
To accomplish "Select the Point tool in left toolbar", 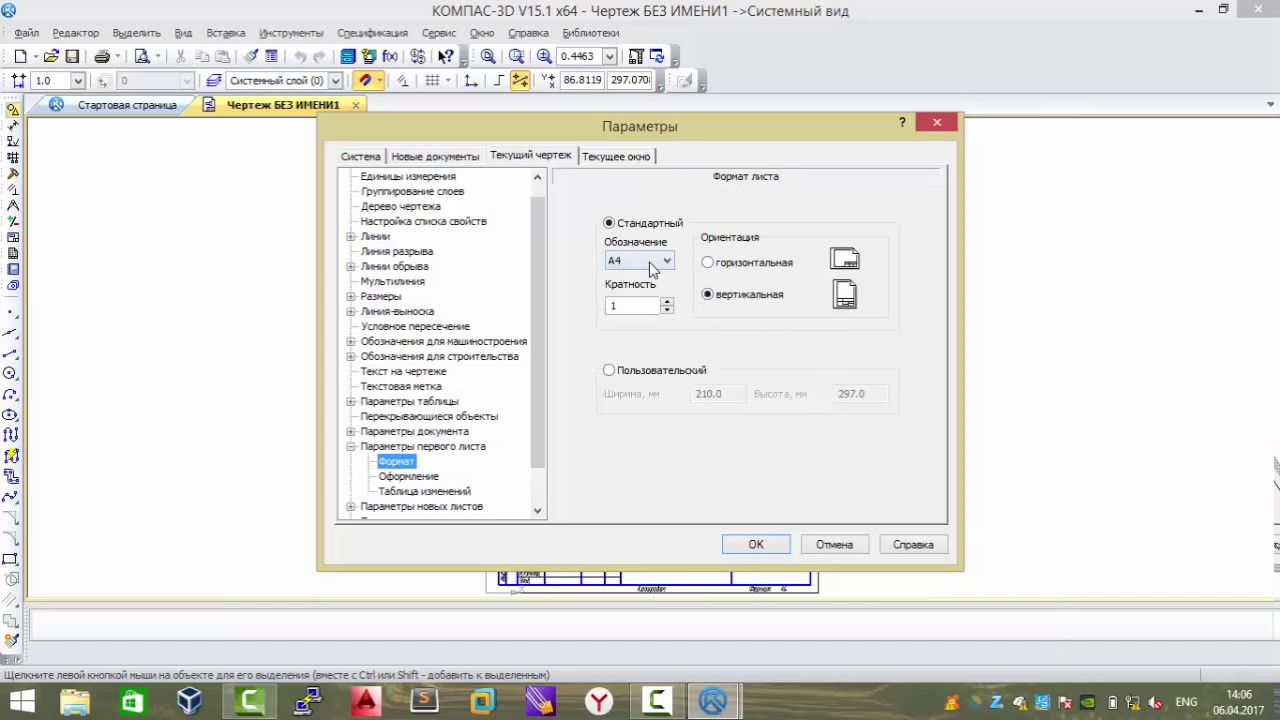I will 11,313.
